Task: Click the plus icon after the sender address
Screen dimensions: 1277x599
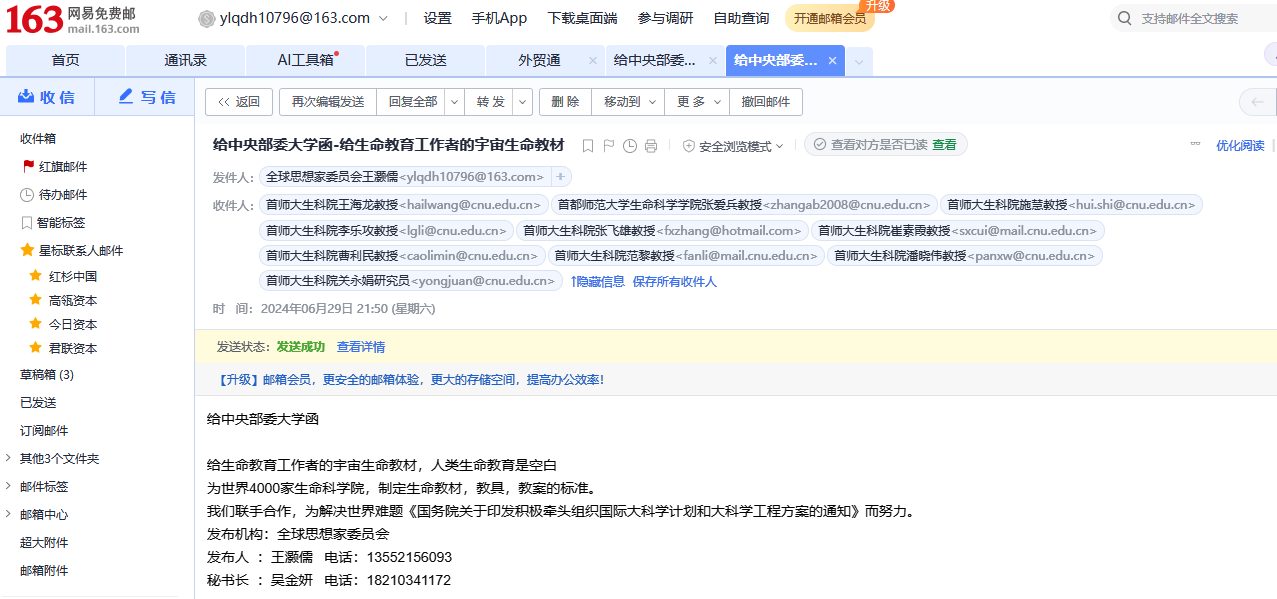Action: click(x=561, y=177)
